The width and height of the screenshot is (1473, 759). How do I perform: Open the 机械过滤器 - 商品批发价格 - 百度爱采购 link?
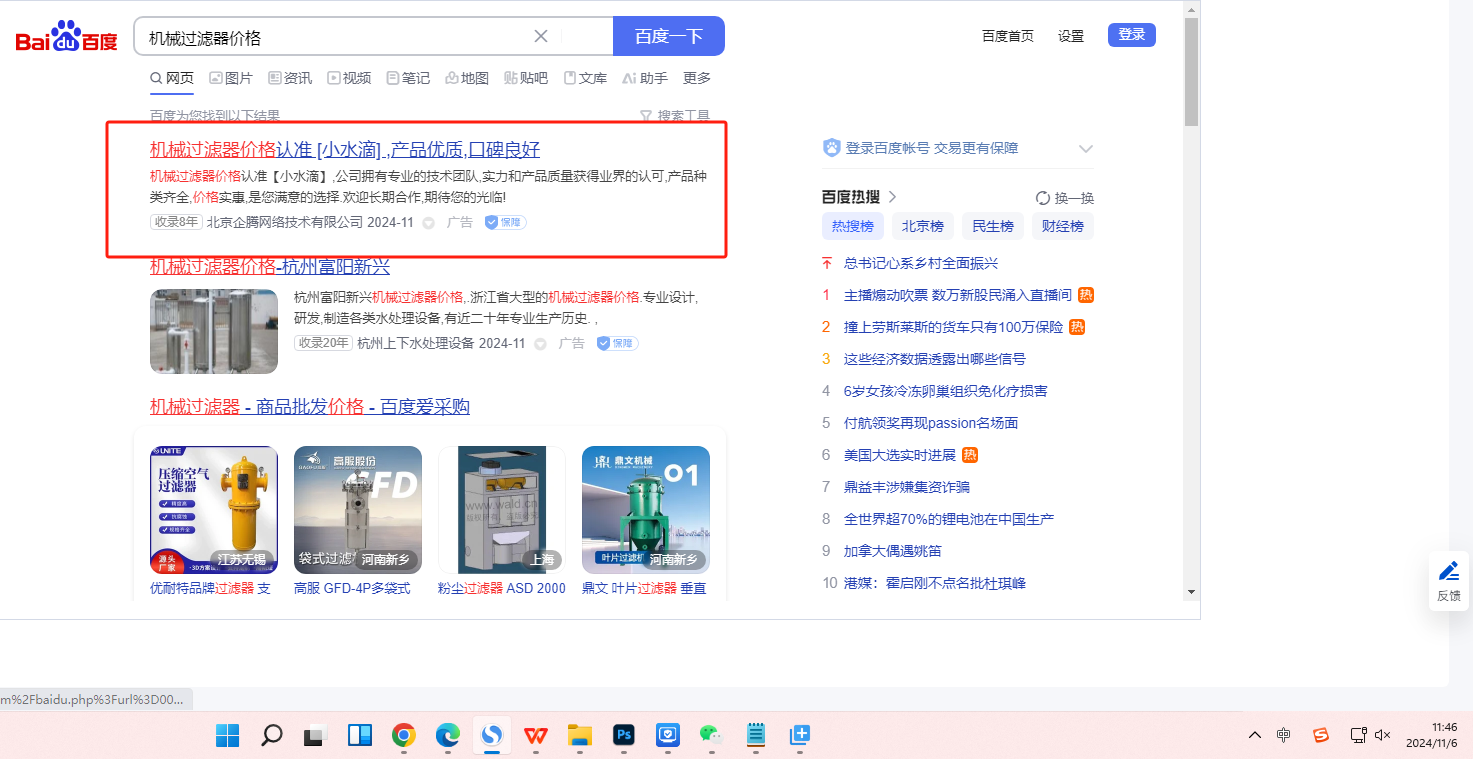pos(310,407)
